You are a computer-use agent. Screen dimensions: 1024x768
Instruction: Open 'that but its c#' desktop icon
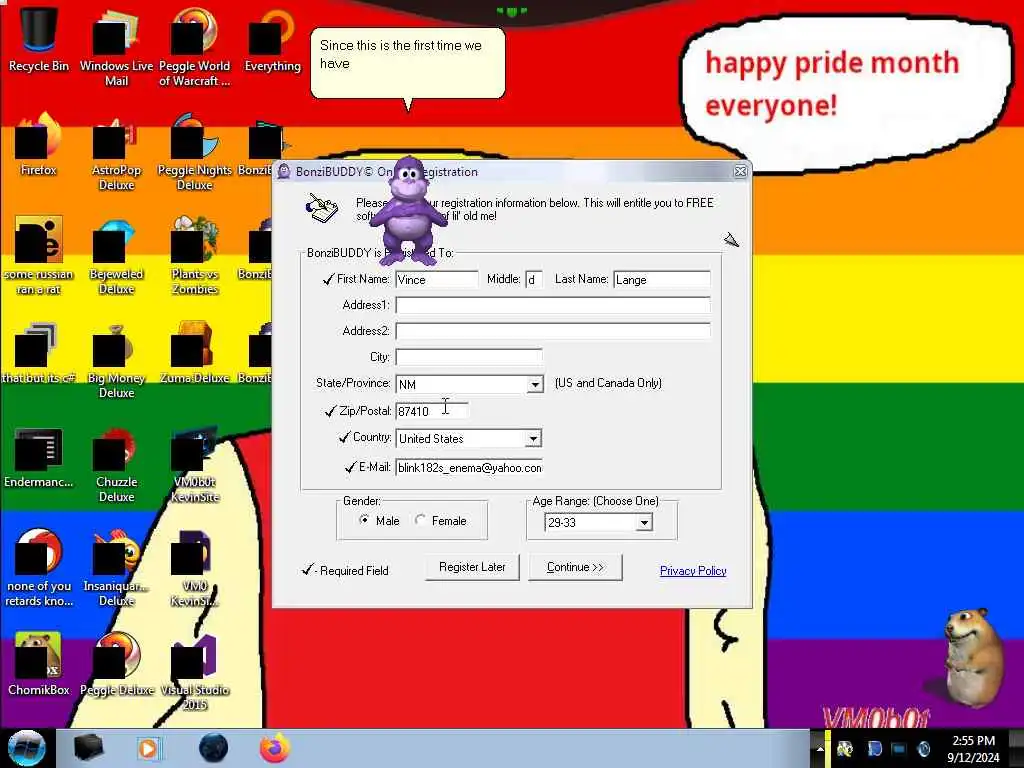39,353
